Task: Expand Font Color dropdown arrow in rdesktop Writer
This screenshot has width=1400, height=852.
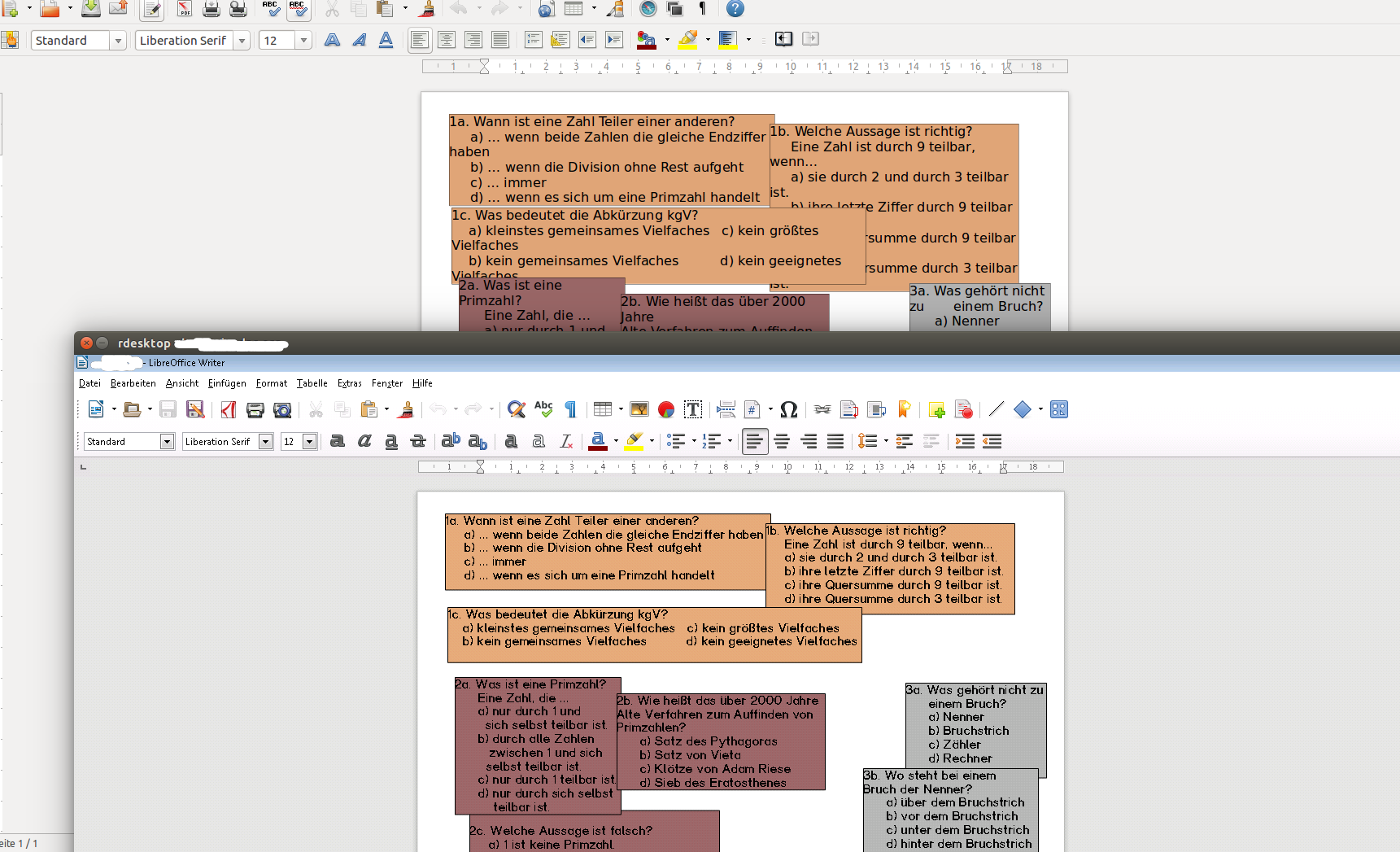Action: [x=615, y=441]
